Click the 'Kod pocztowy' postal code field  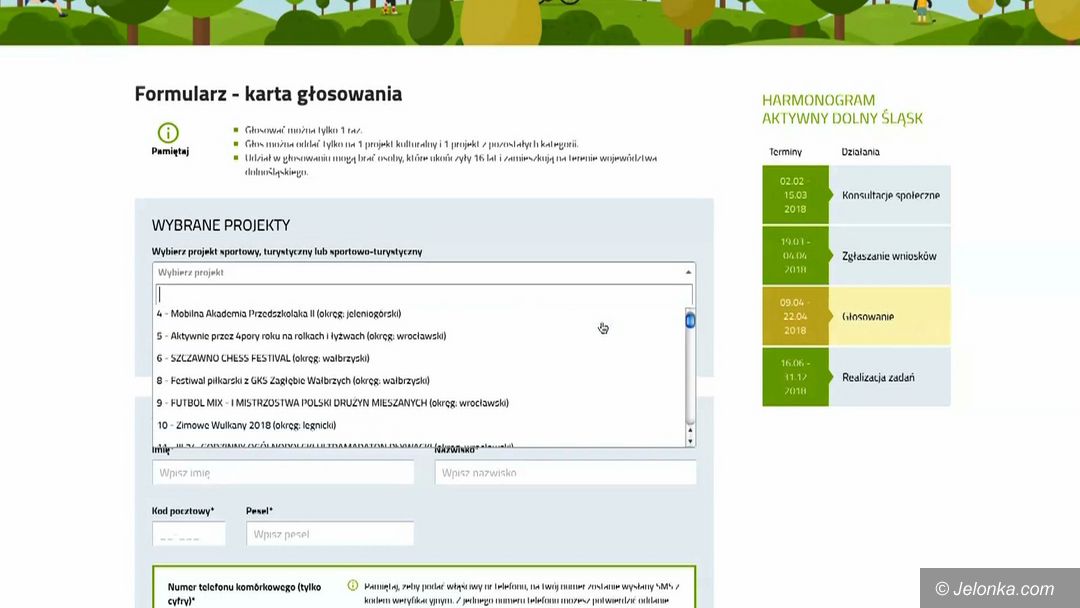(189, 534)
